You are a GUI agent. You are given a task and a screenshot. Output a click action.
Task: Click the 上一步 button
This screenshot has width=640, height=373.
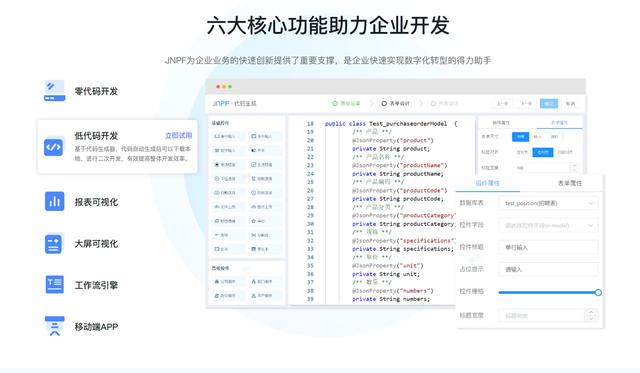[x=502, y=104]
